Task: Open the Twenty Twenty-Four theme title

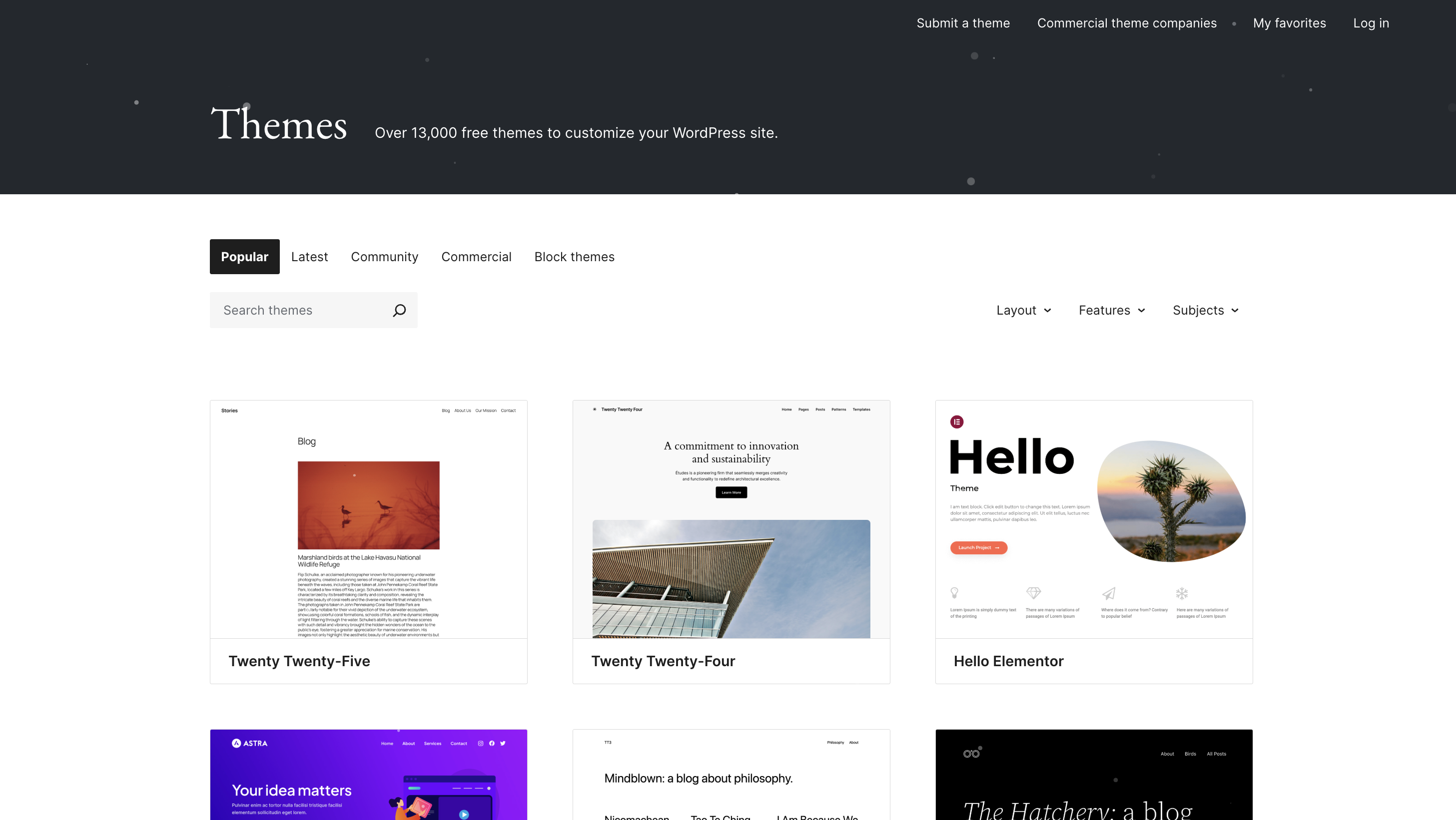Action: click(x=663, y=661)
